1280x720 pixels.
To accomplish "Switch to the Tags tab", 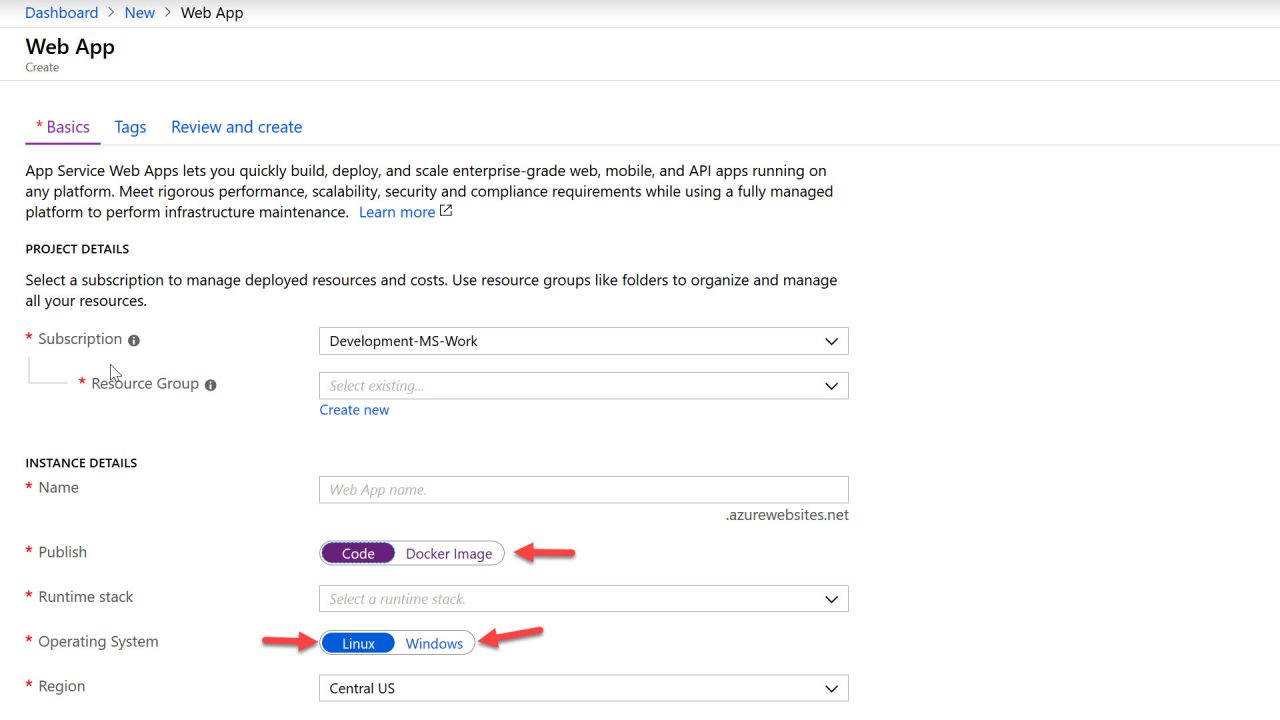I will 130,127.
